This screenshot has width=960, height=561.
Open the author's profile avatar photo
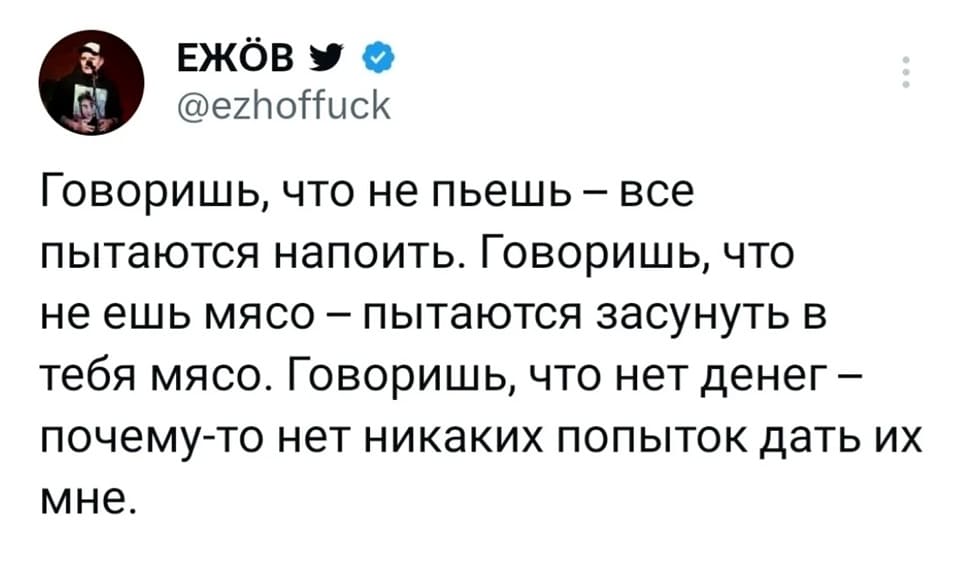click(83, 85)
